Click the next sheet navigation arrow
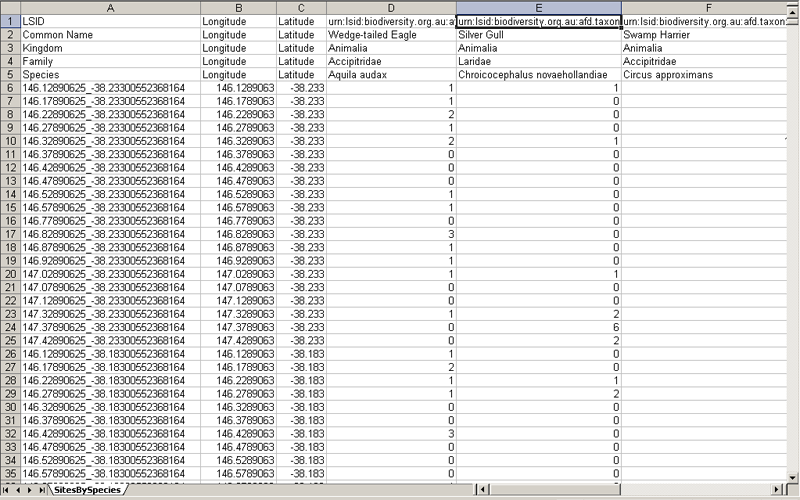Screen dimensions: 800x500 pos(31,490)
